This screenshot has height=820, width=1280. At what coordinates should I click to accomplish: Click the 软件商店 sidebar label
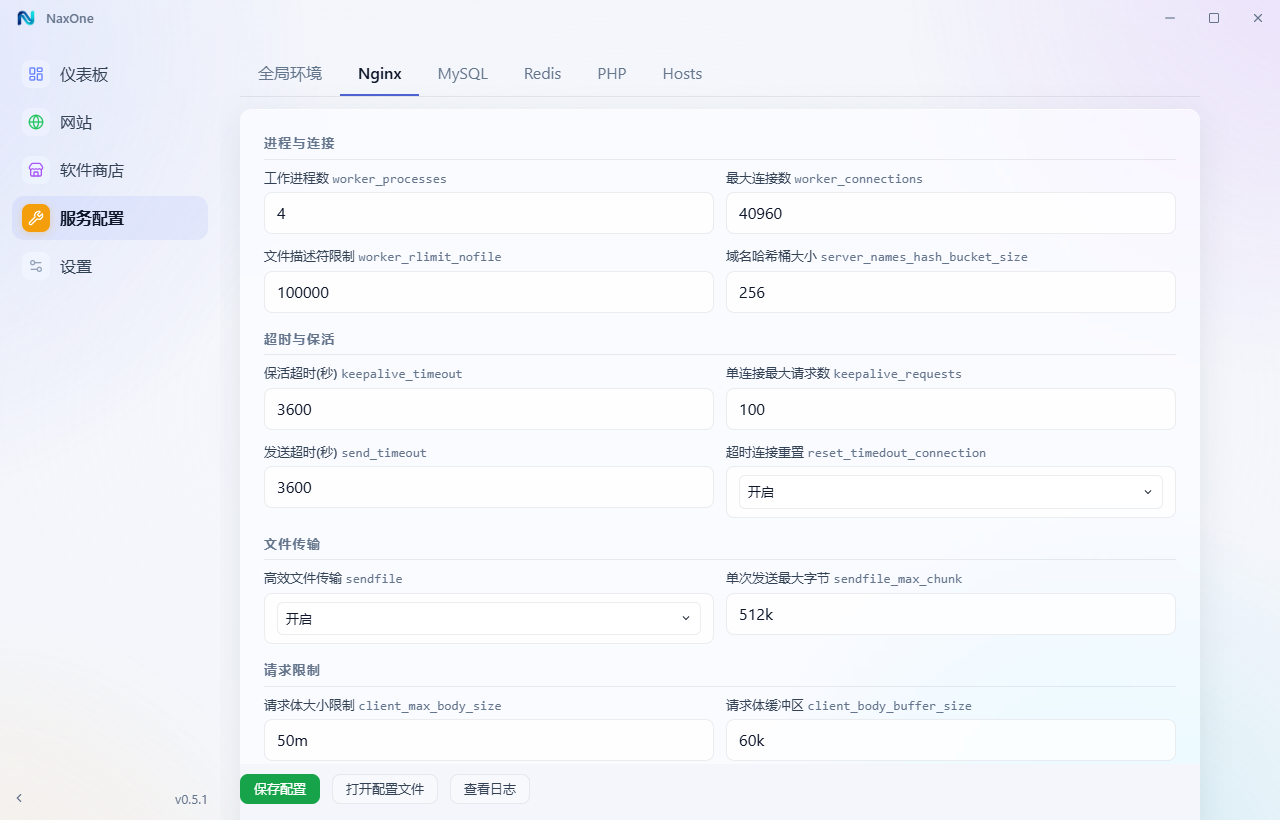(92, 170)
